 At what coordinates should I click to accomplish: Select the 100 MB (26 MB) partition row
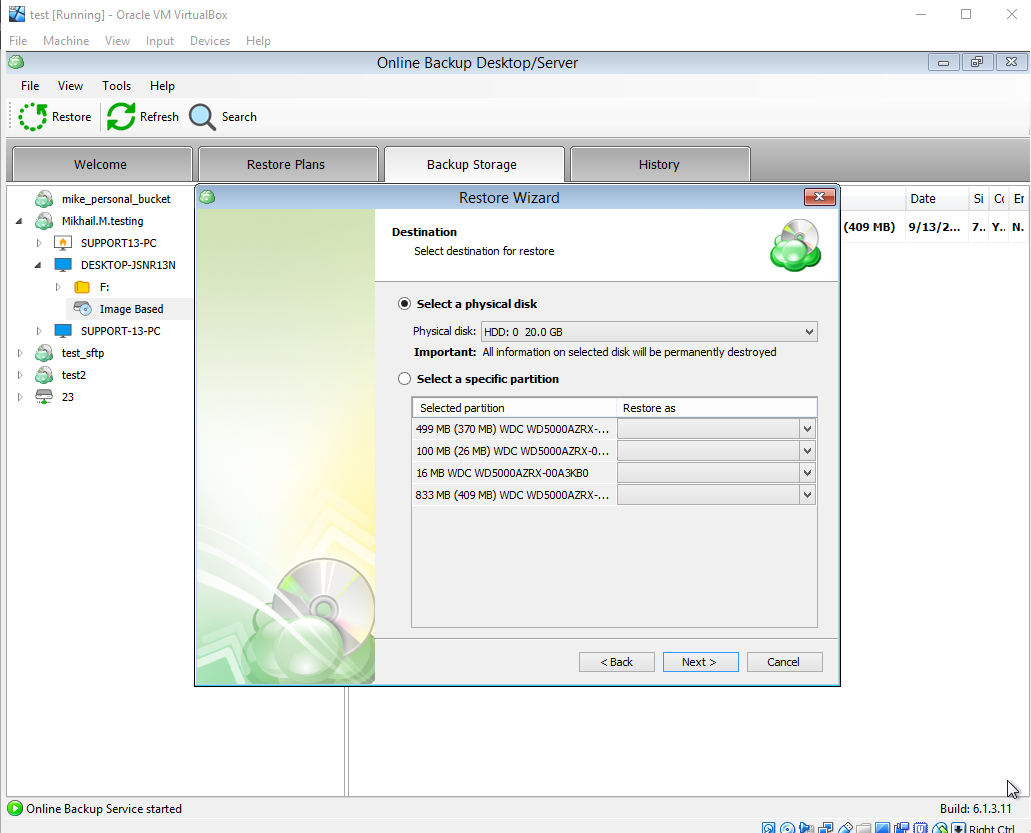tap(514, 451)
